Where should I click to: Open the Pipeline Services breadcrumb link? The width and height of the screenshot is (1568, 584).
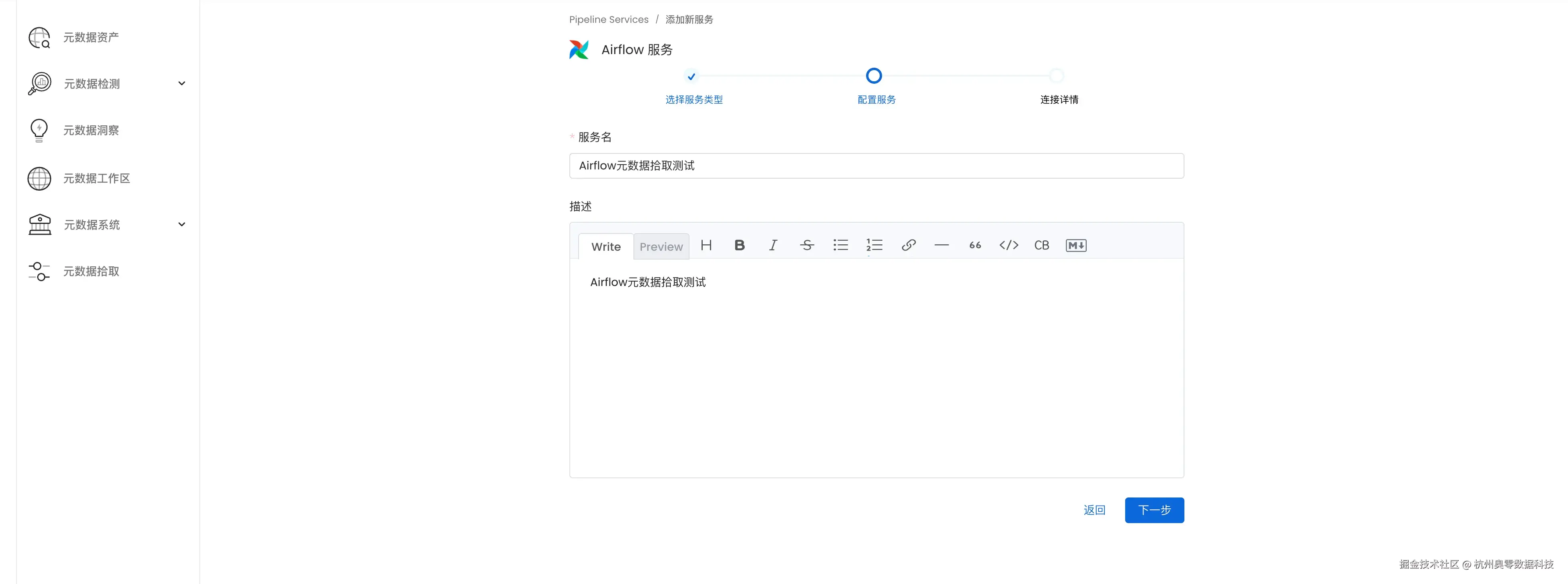click(x=608, y=19)
